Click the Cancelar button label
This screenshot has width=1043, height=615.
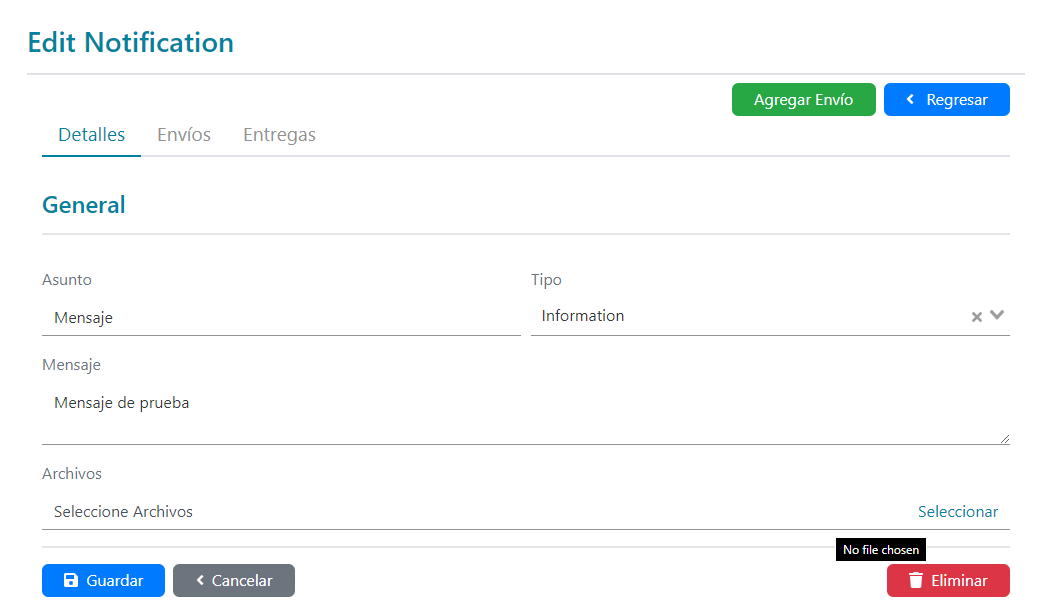[242, 581]
